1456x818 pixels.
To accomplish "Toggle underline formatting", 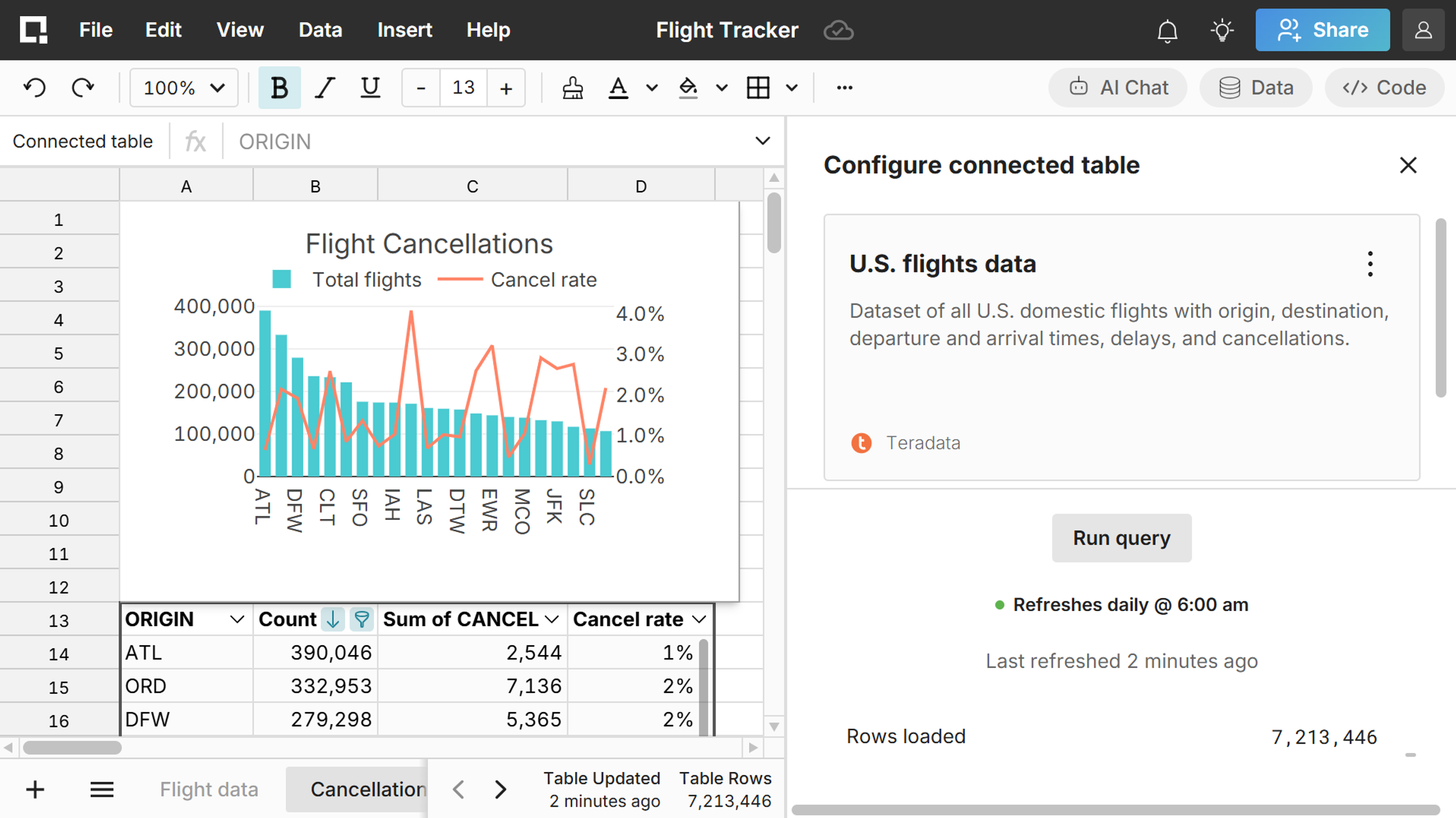I will (370, 88).
